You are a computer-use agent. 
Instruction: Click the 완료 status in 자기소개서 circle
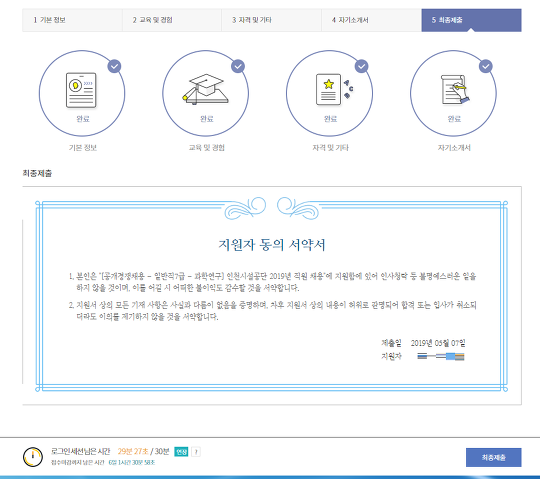(454, 119)
